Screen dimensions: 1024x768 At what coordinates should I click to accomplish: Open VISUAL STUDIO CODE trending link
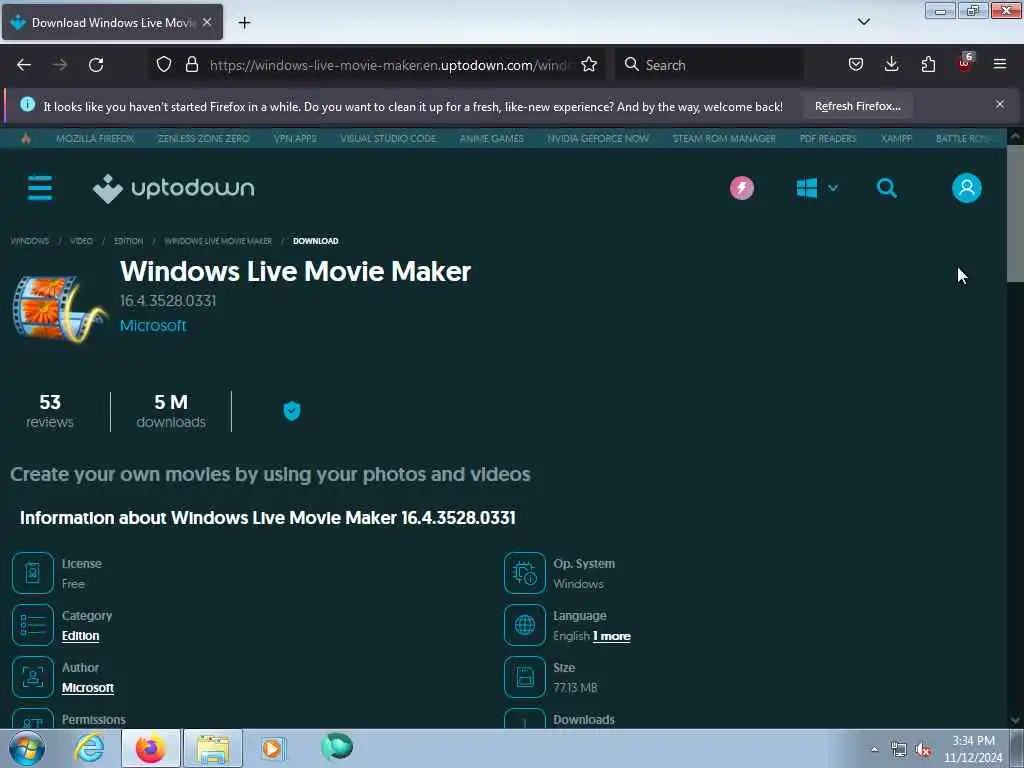388,138
